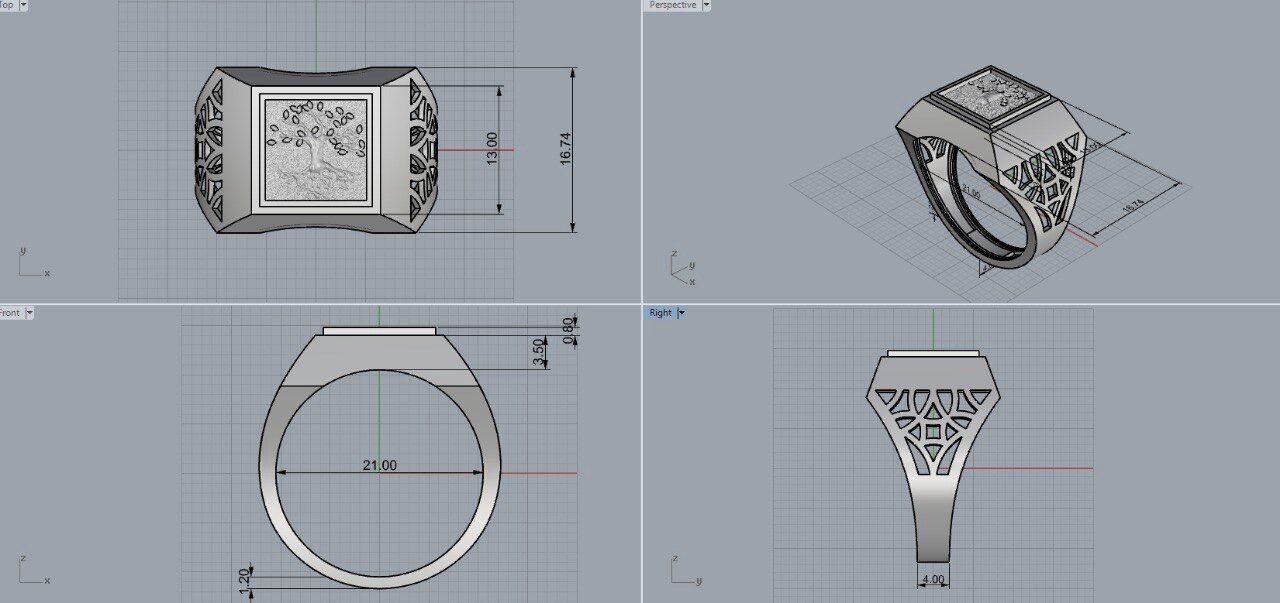Image resolution: width=1280 pixels, height=603 pixels.
Task: Select the tree engraving in Top view
Action: coord(316,148)
